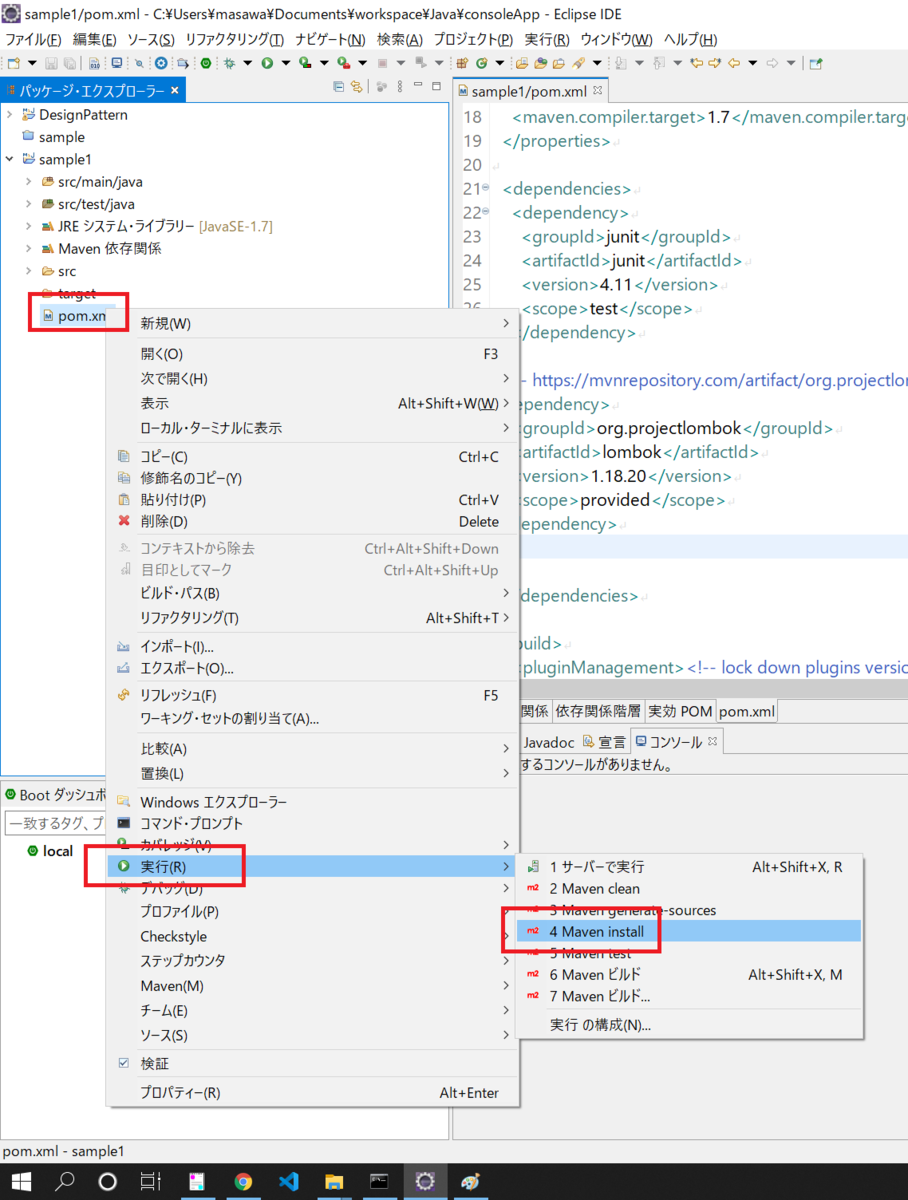The height and width of the screenshot is (1200, 908).
Task: Click the Boot Dashboard green power icon in toolbar
Action: [x=205, y=63]
